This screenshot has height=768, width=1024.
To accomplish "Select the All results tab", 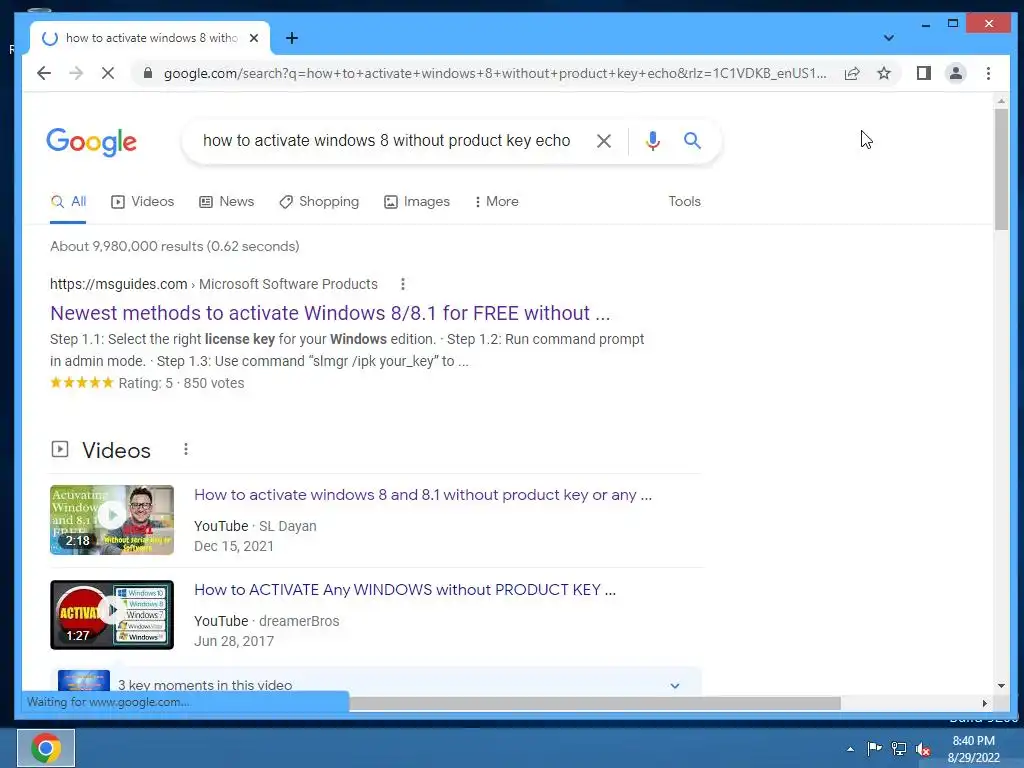I will coord(69,201).
